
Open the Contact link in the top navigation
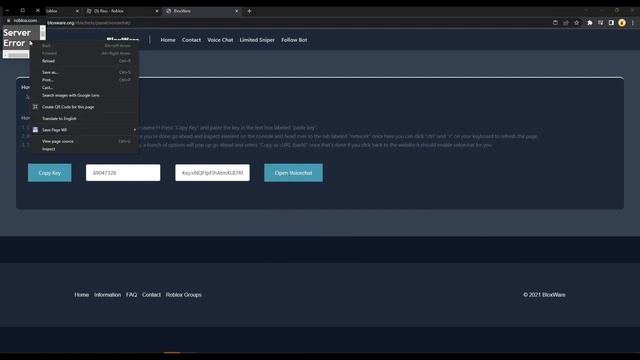[x=191, y=40]
